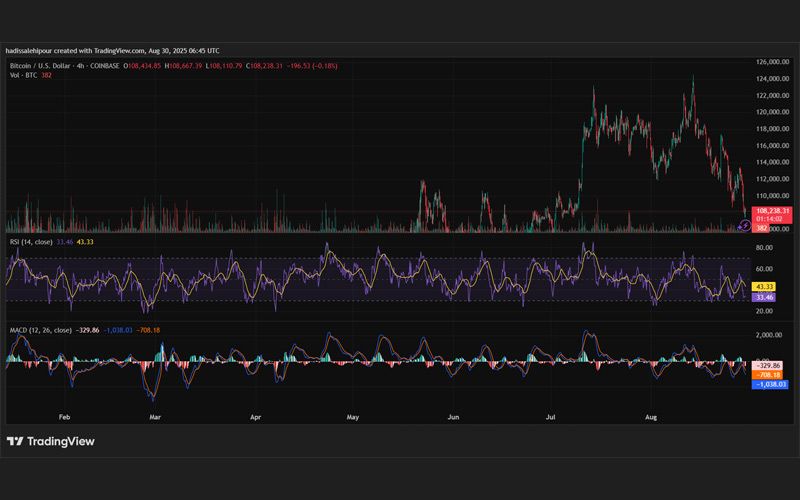The image size is (800, 500).
Task: Click the purple 33.46 RSI value tag
Action: pos(764,297)
